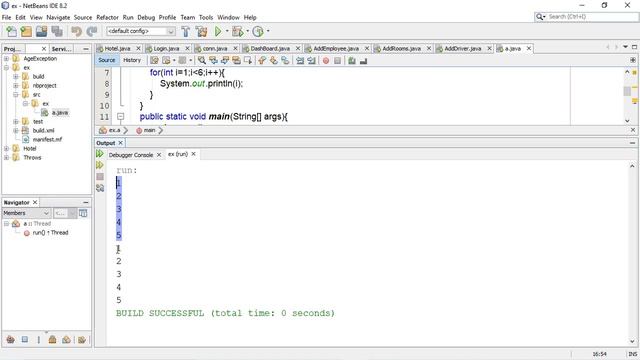Collapse the src folder node

[x=16, y=94]
